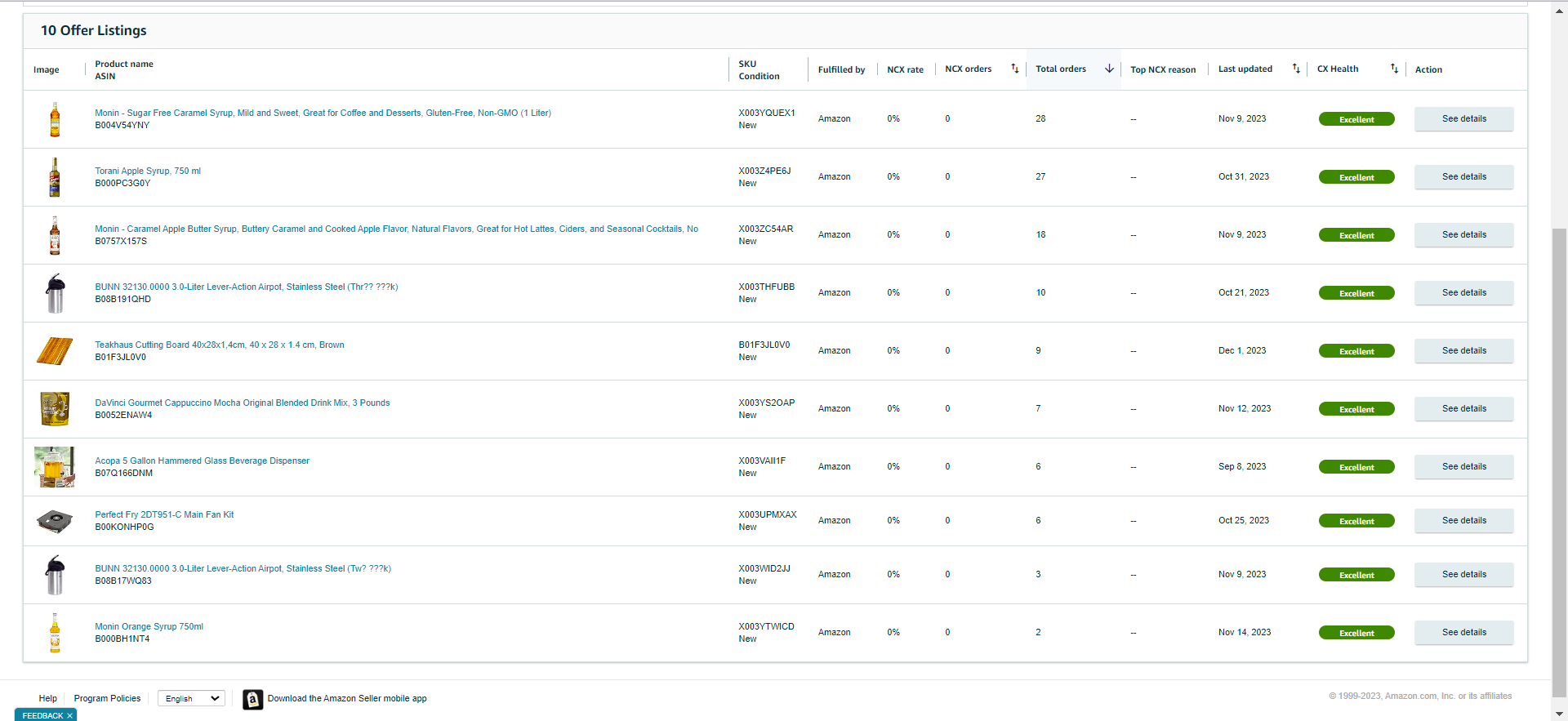Click ASIN B07Q166DNM text
The image size is (1568, 721).
(123, 473)
